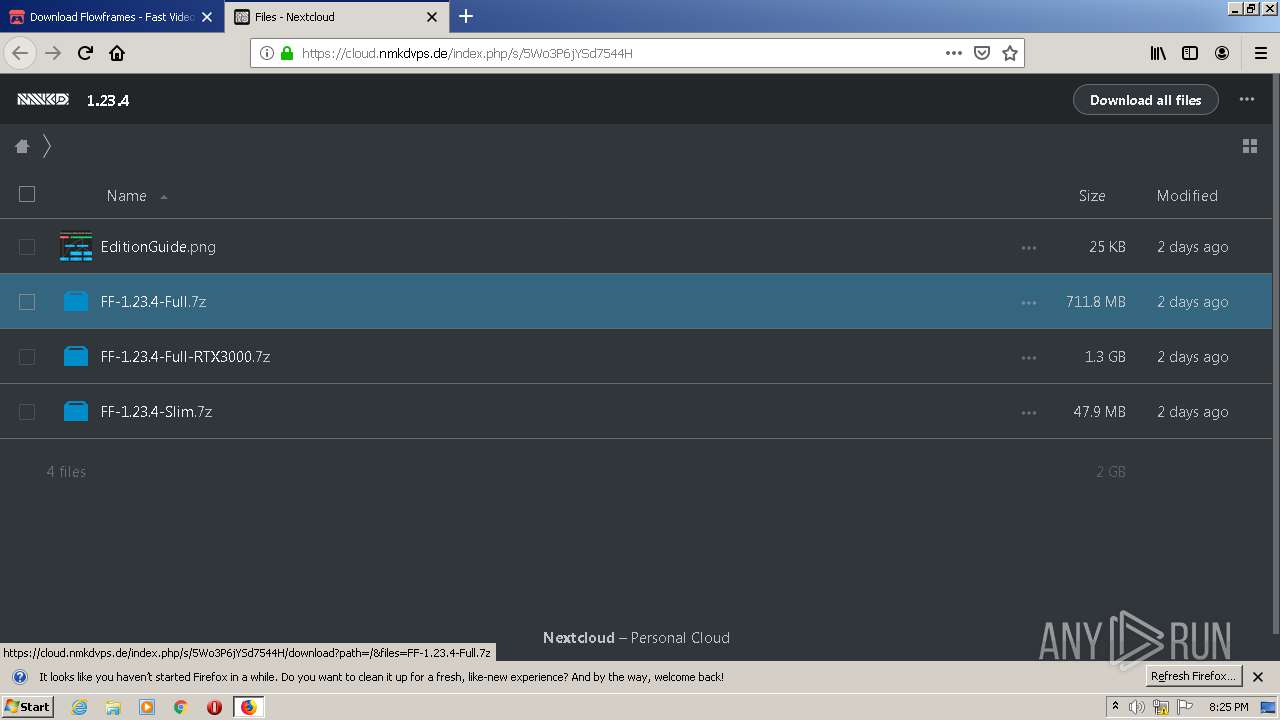Open the header three-dot more menu

pos(1246,99)
